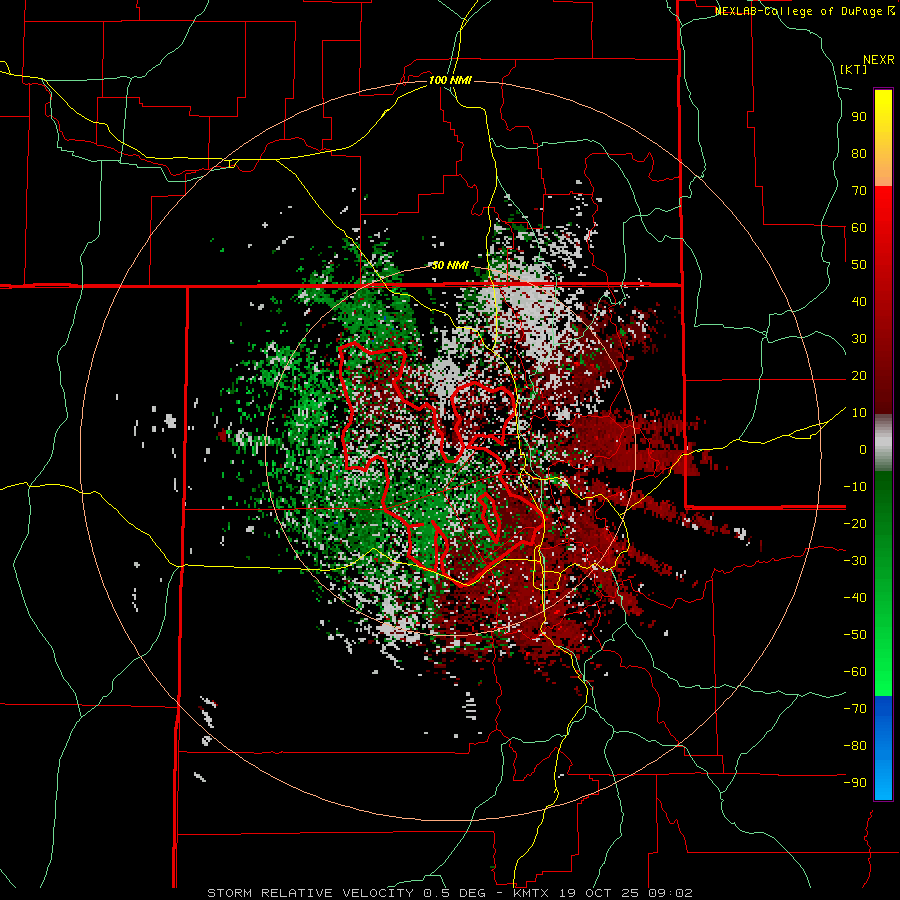Click the -10 value on the velocity scale

[855, 487]
